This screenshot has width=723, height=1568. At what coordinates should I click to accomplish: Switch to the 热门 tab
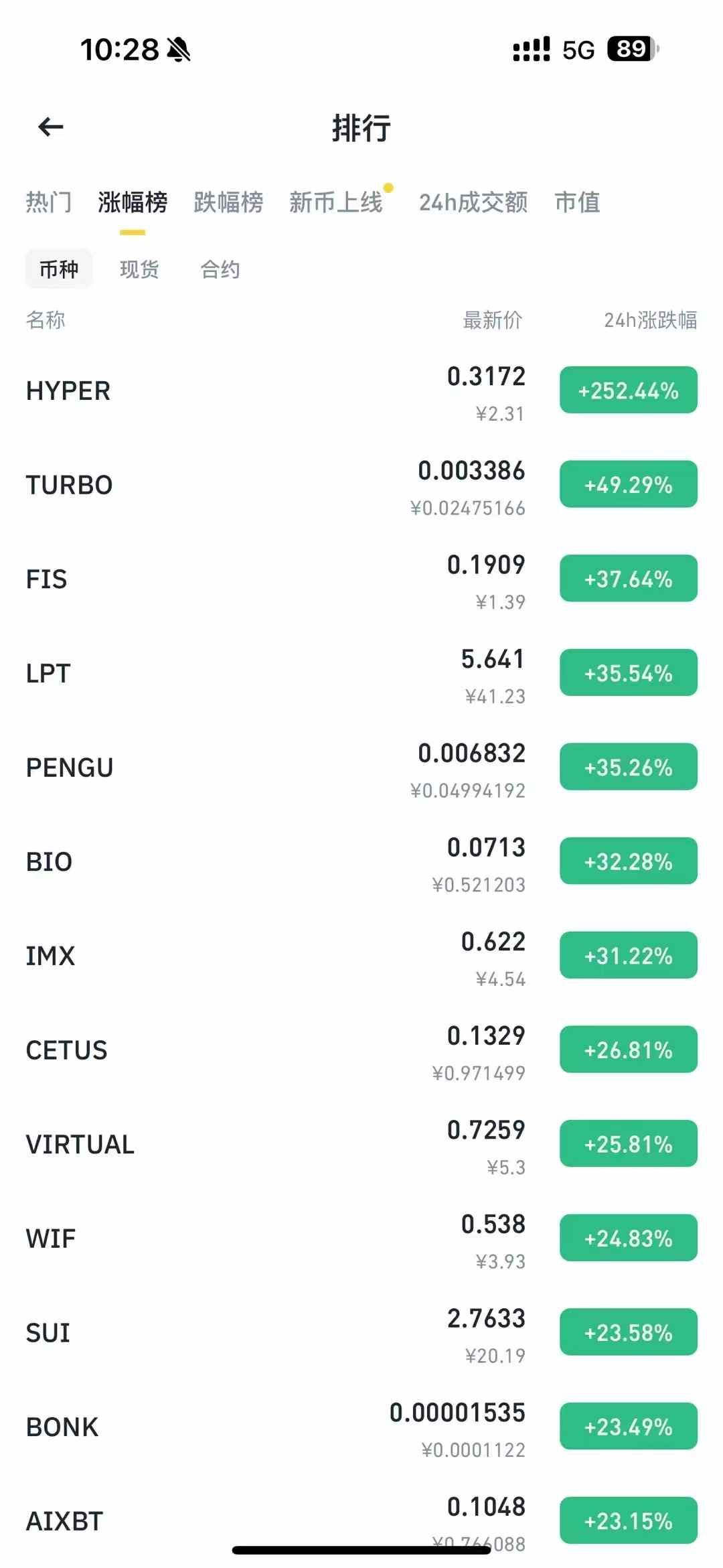point(49,202)
